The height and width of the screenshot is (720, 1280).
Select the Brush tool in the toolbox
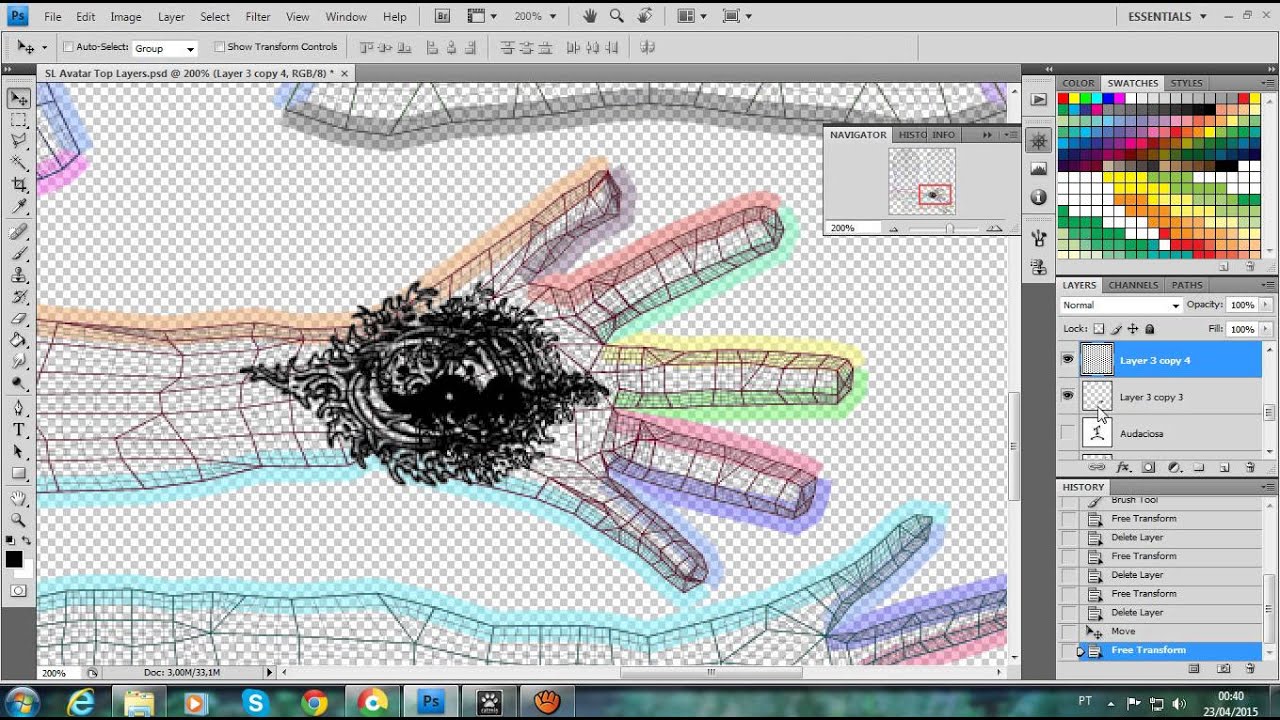pyautogui.click(x=19, y=254)
